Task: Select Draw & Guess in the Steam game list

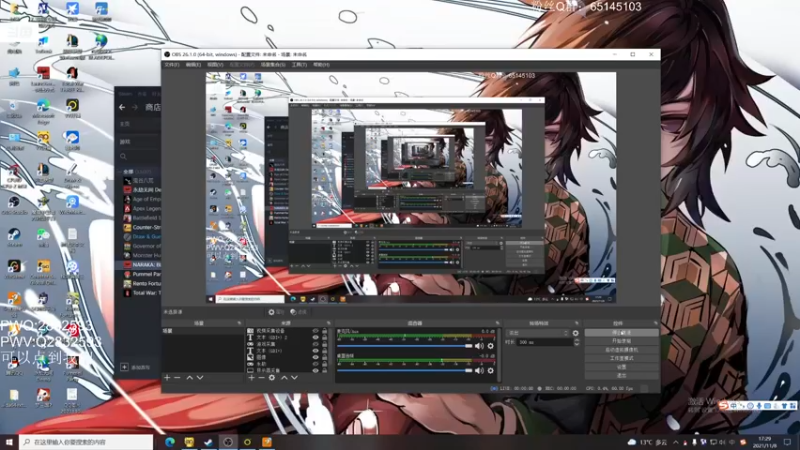Action: click(x=143, y=237)
